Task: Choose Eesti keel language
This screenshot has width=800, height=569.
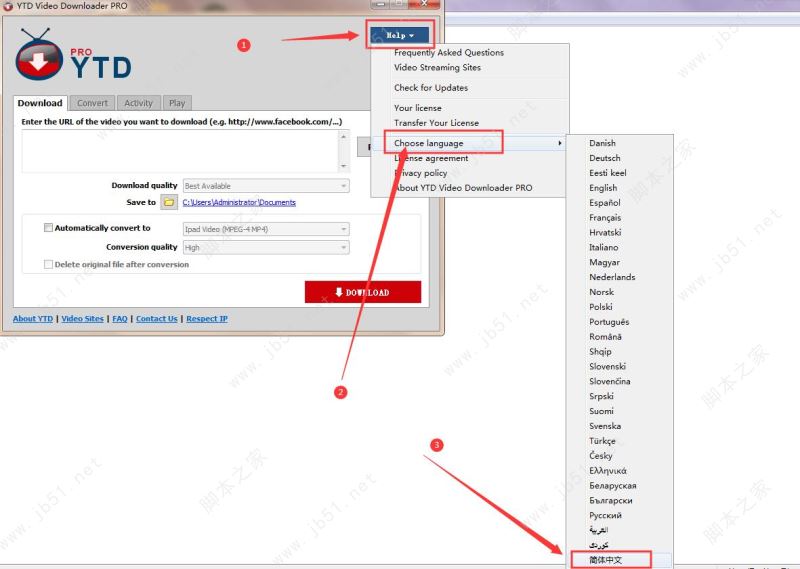Action: (619, 173)
